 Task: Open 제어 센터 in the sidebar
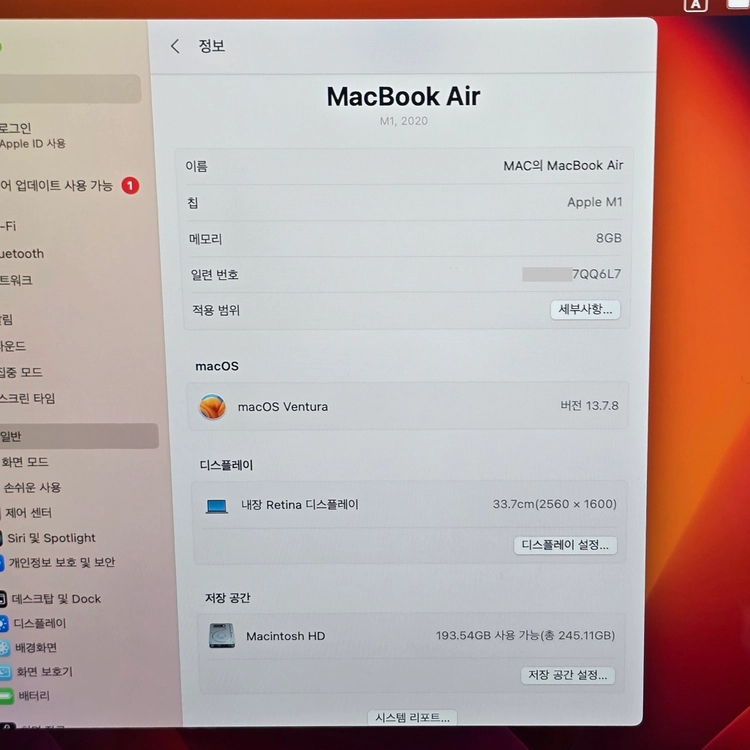[28, 513]
